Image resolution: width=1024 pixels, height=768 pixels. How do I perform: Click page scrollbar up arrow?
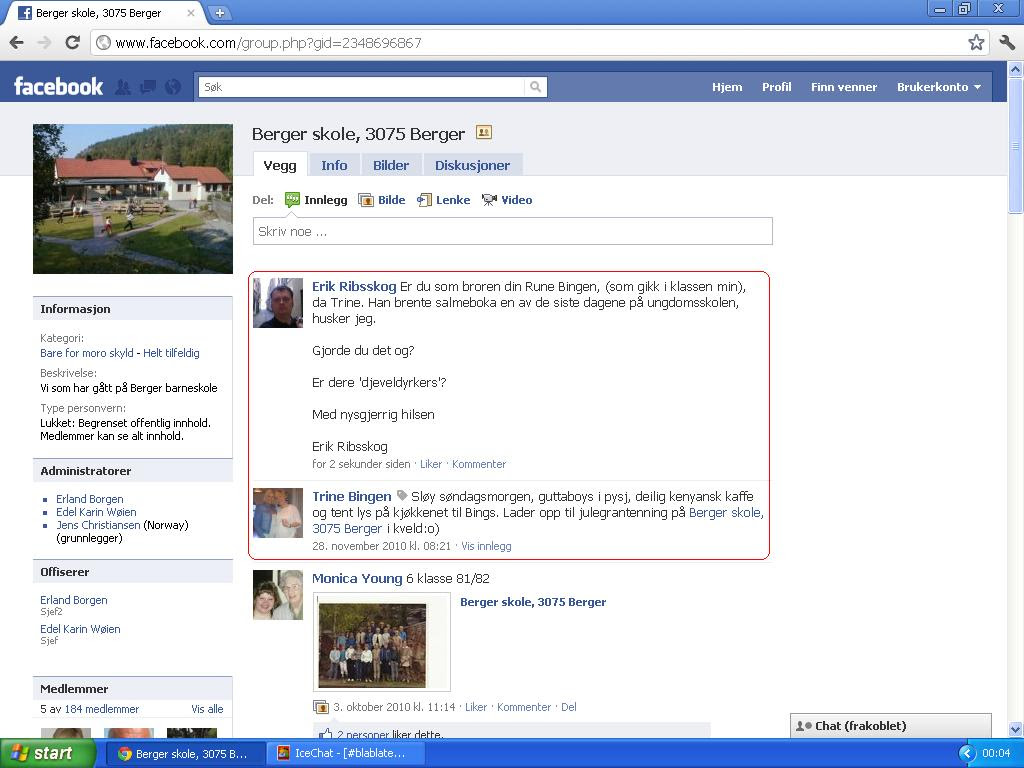(1016, 69)
